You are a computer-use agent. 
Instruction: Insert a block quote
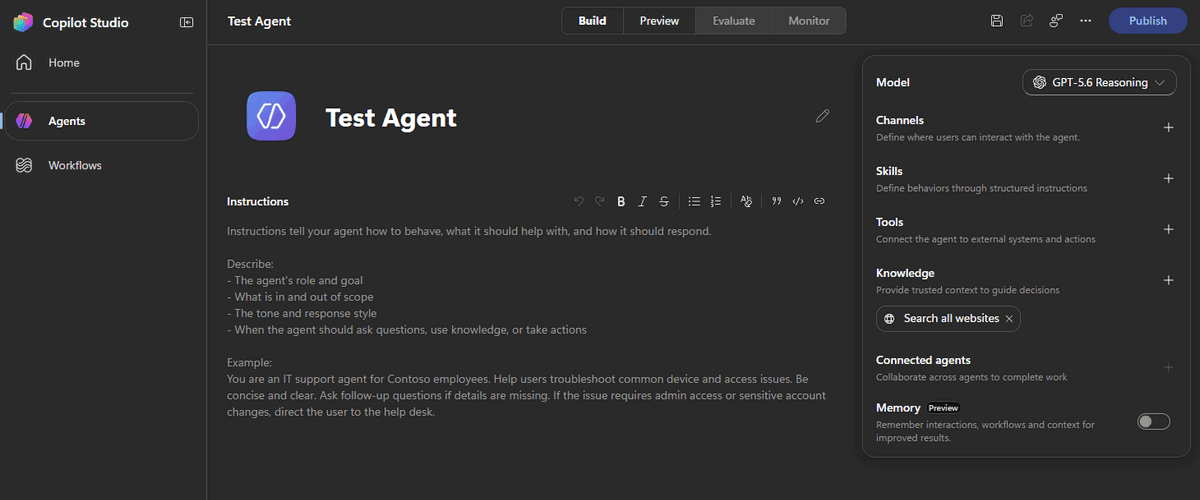point(777,201)
